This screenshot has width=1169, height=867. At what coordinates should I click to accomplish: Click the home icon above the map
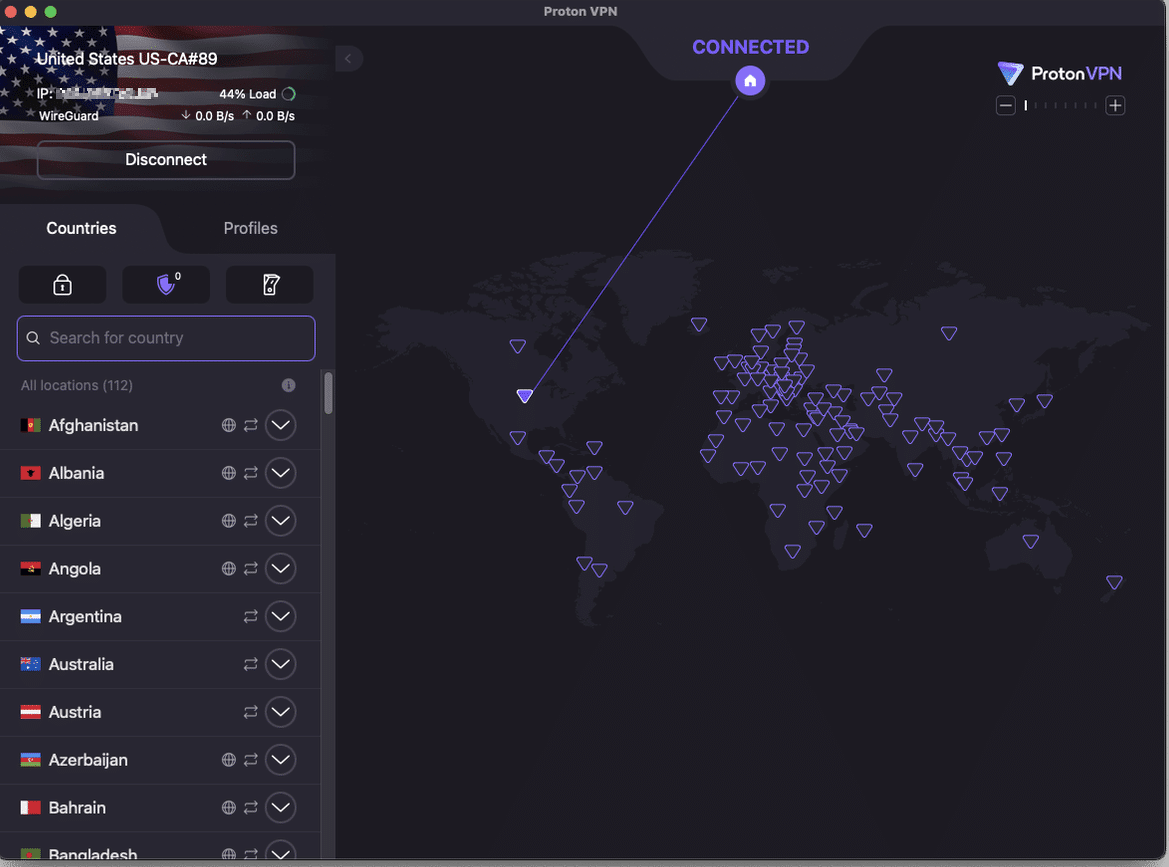coord(750,80)
